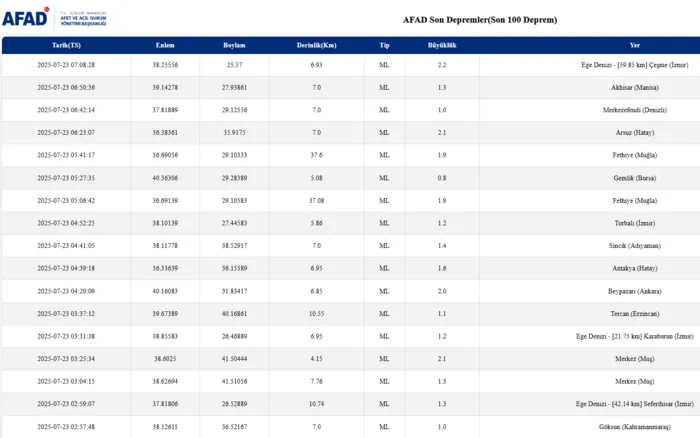Select magnitude value 2.2
Image resolution: width=700 pixels, height=438 pixels.
coord(442,65)
